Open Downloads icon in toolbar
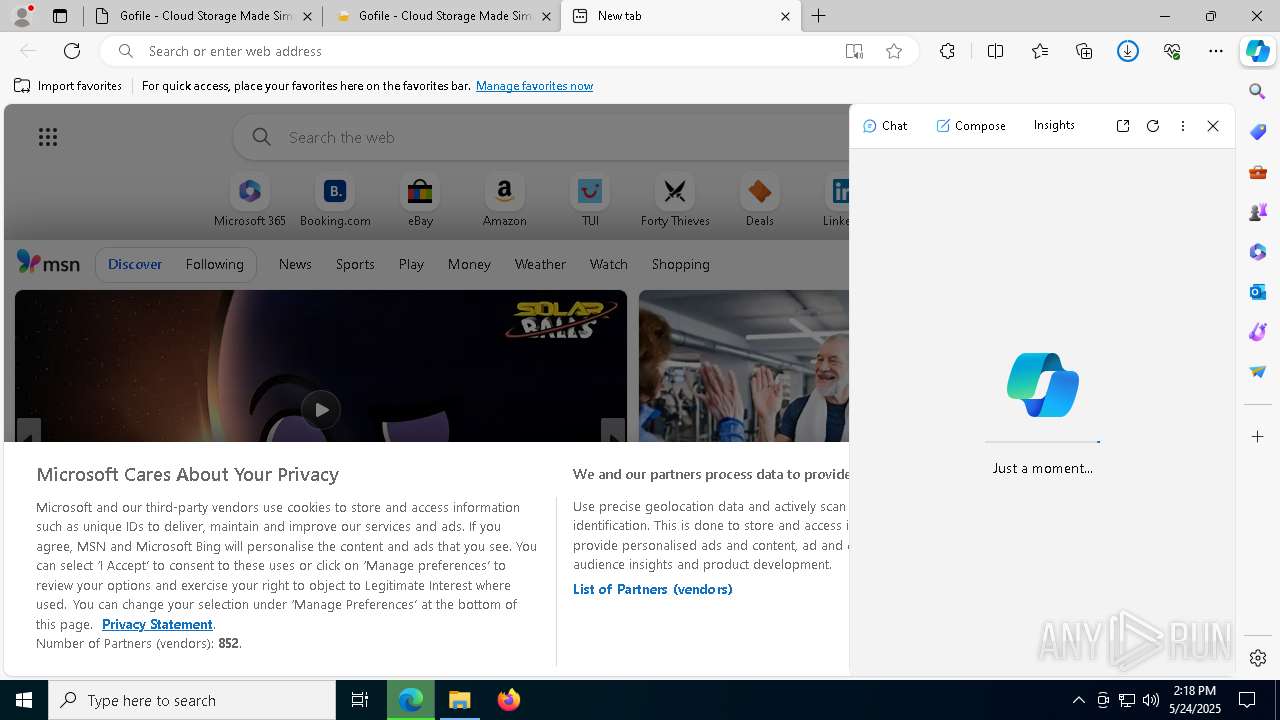 pos(1128,51)
